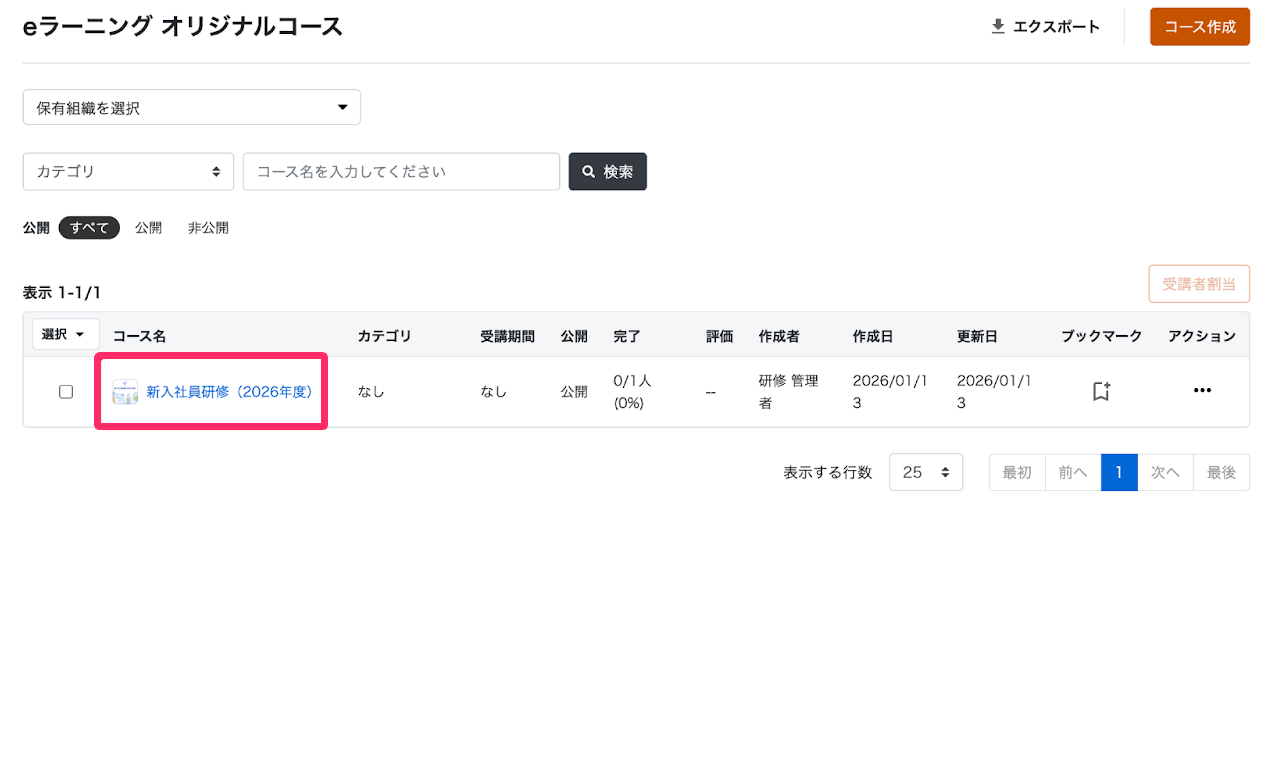Image resolution: width=1284 pixels, height=763 pixels.
Task: Go to 前へ page
Action: [1073, 472]
